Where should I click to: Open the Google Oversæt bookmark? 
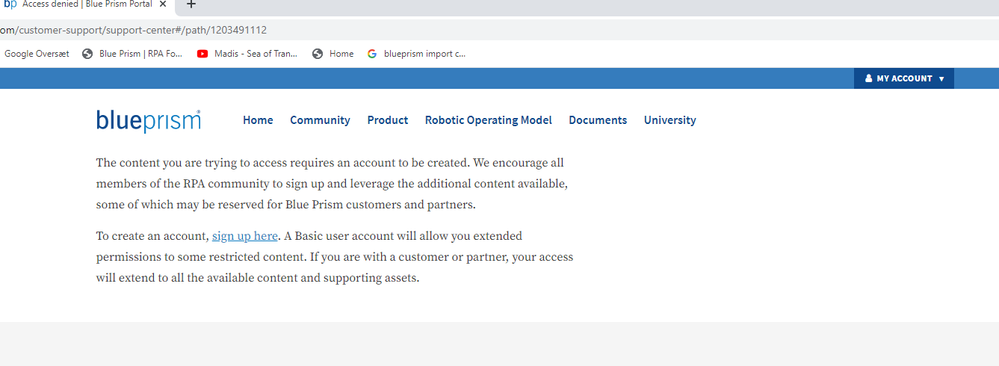37,54
